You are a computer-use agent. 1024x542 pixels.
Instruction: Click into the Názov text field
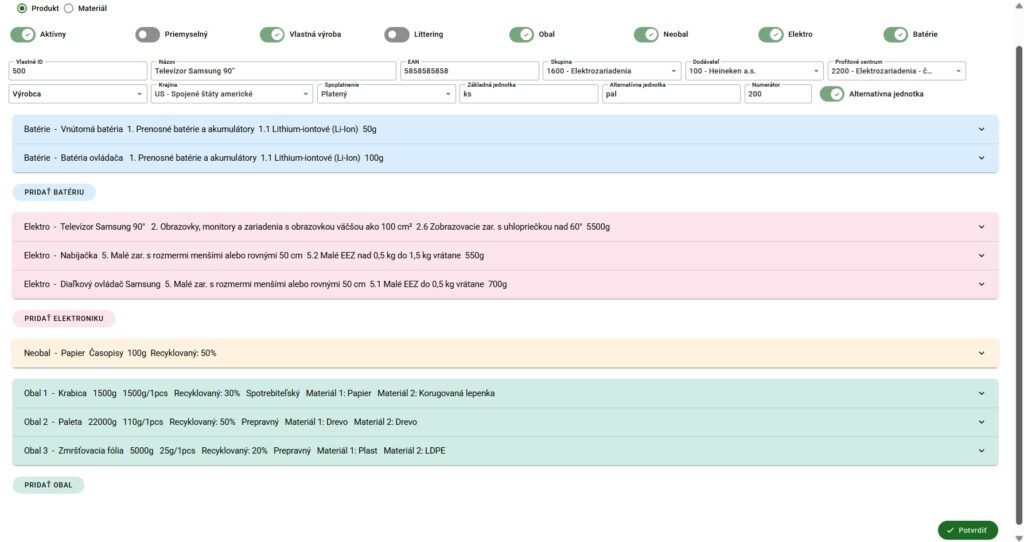click(273, 72)
